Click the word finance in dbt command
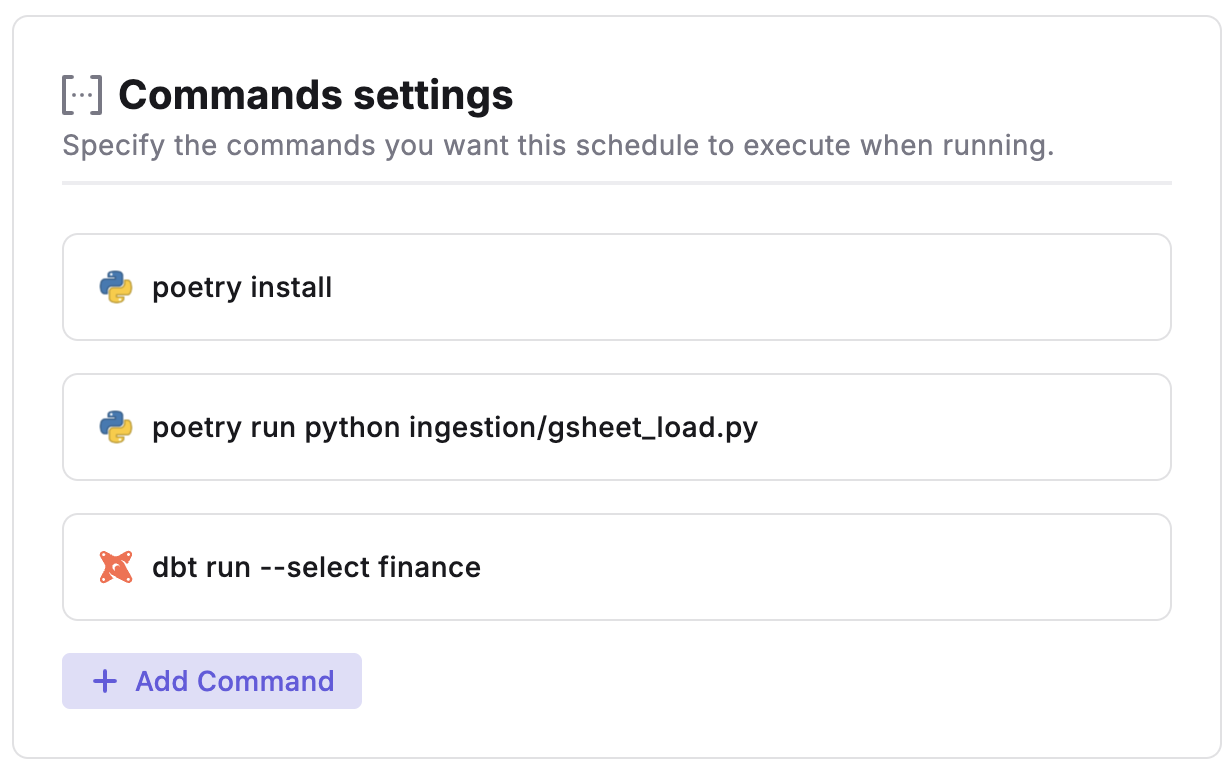1230x770 pixels. click(x=430, y=568)
